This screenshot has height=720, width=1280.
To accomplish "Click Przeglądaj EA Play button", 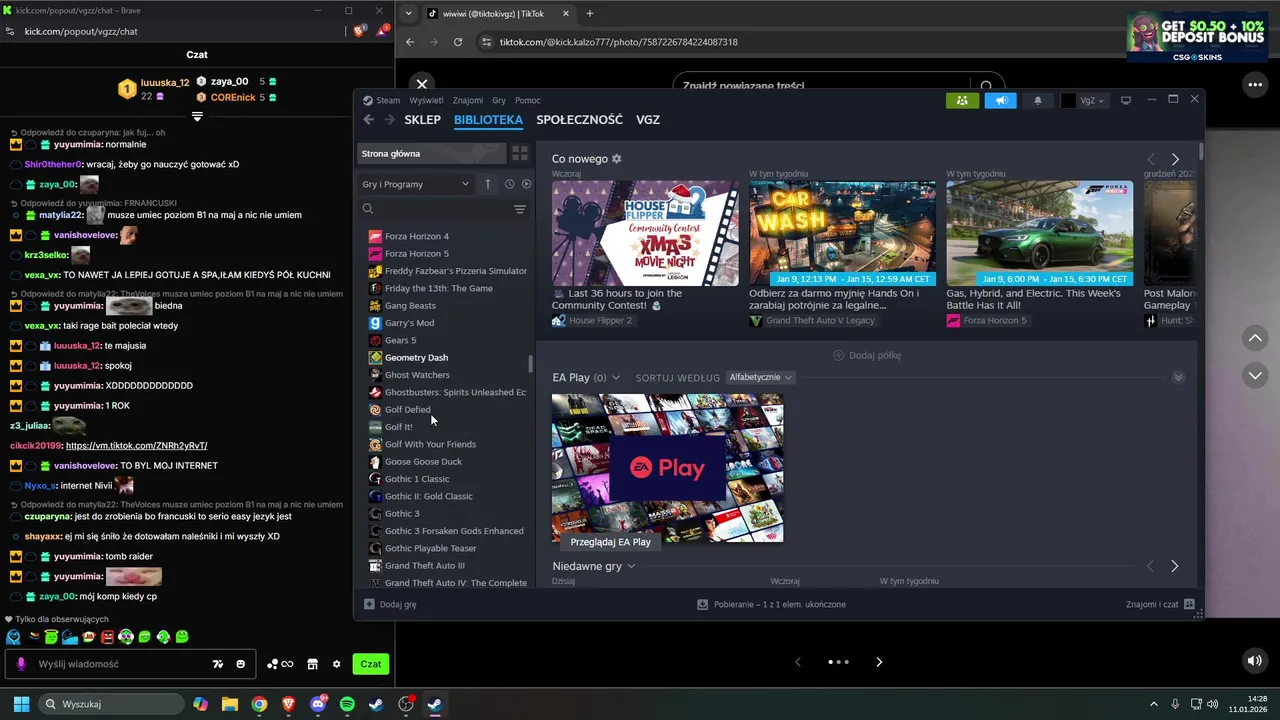I will [610, 542].
